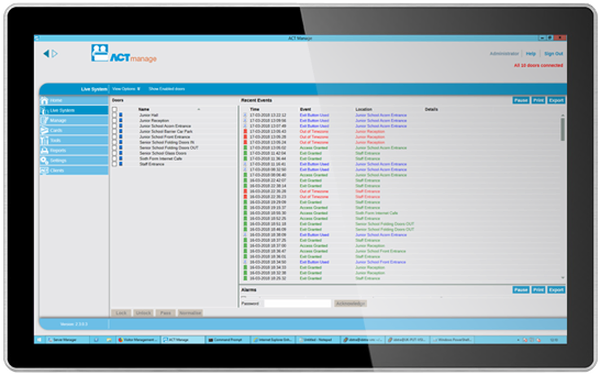The height and width of the screenshot is (374, 600).
Task: Click the blue status icon for Junior Hall
Action: coord(121,115)
